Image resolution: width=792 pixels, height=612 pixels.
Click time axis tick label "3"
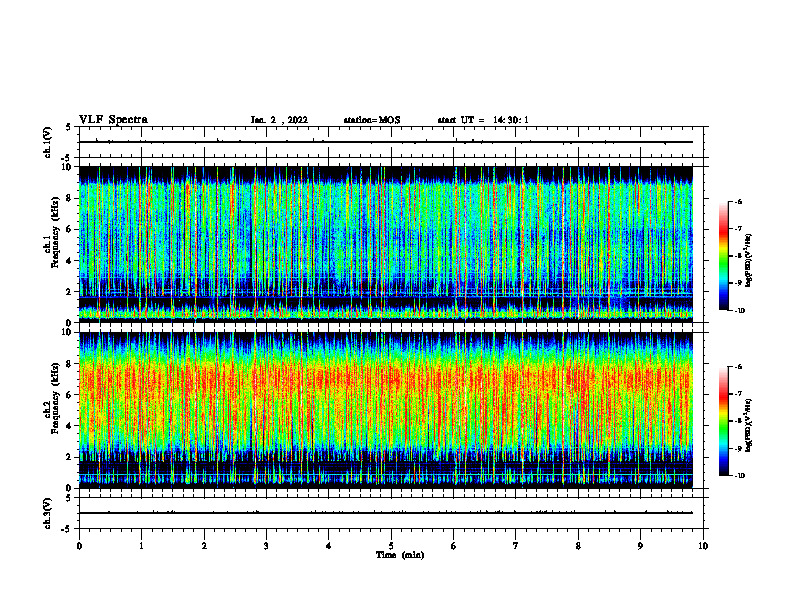tap(266, 546)
